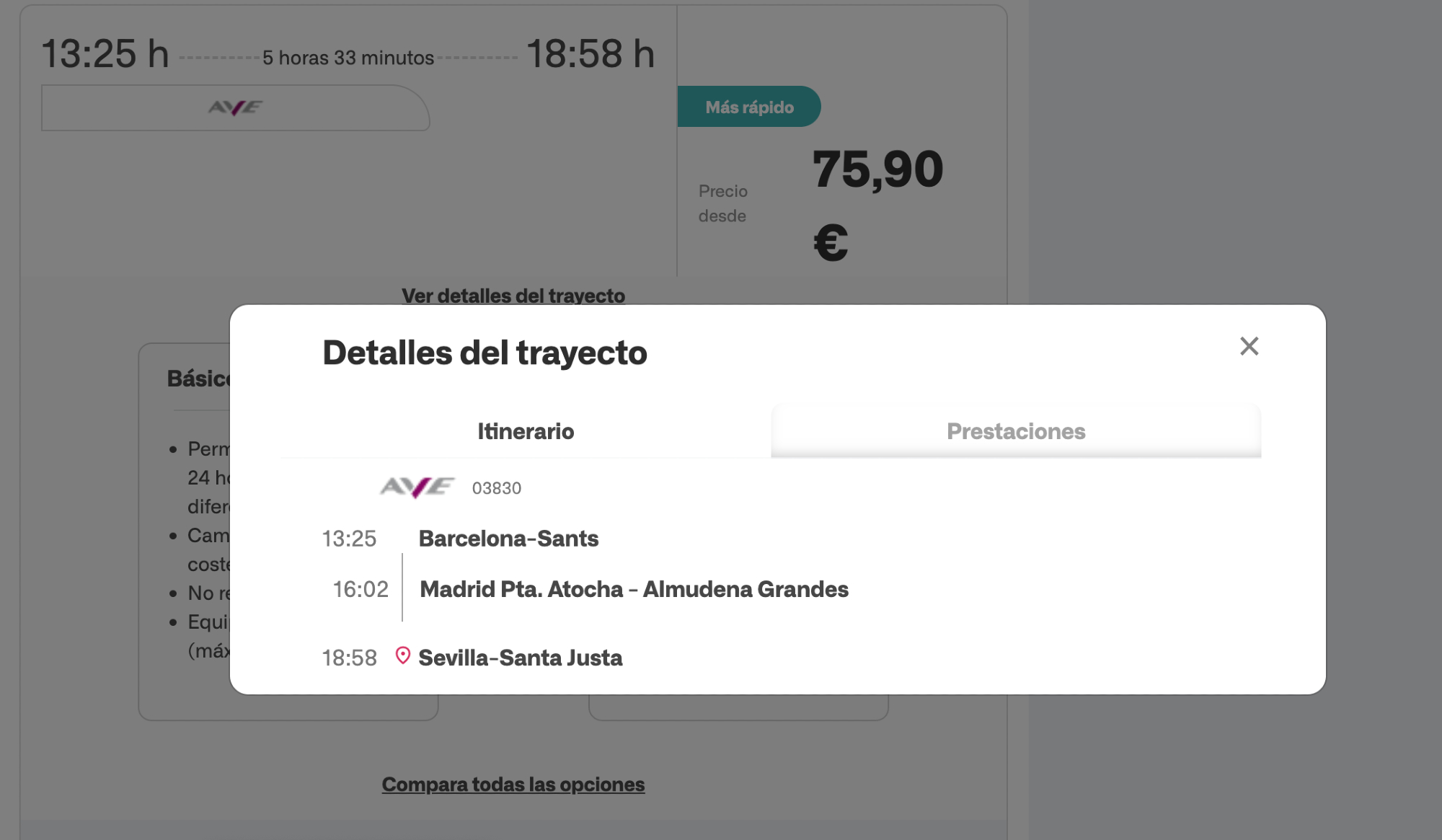
Task: Click the AVE logo beside train 03830
Action: coord(417,487)
